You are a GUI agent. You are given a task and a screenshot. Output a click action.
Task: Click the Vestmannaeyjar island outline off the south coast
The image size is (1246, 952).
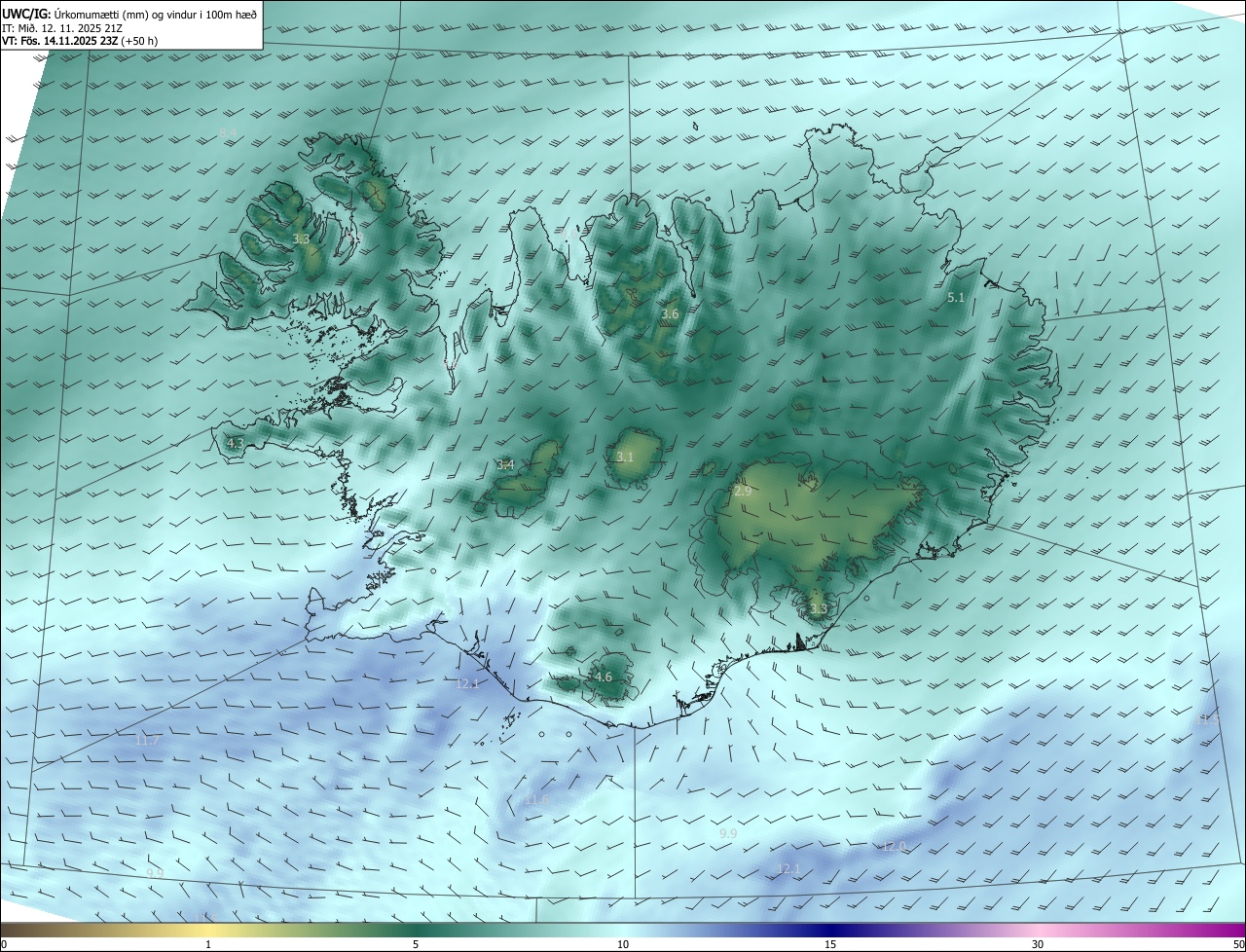[510, 720]
